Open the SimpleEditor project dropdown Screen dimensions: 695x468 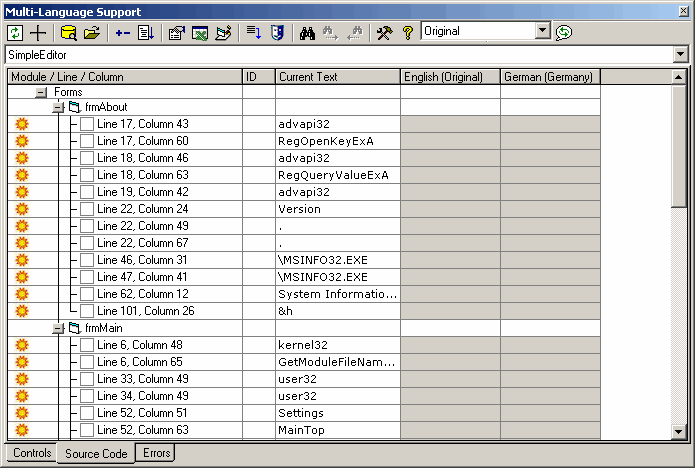click(681, 54)
